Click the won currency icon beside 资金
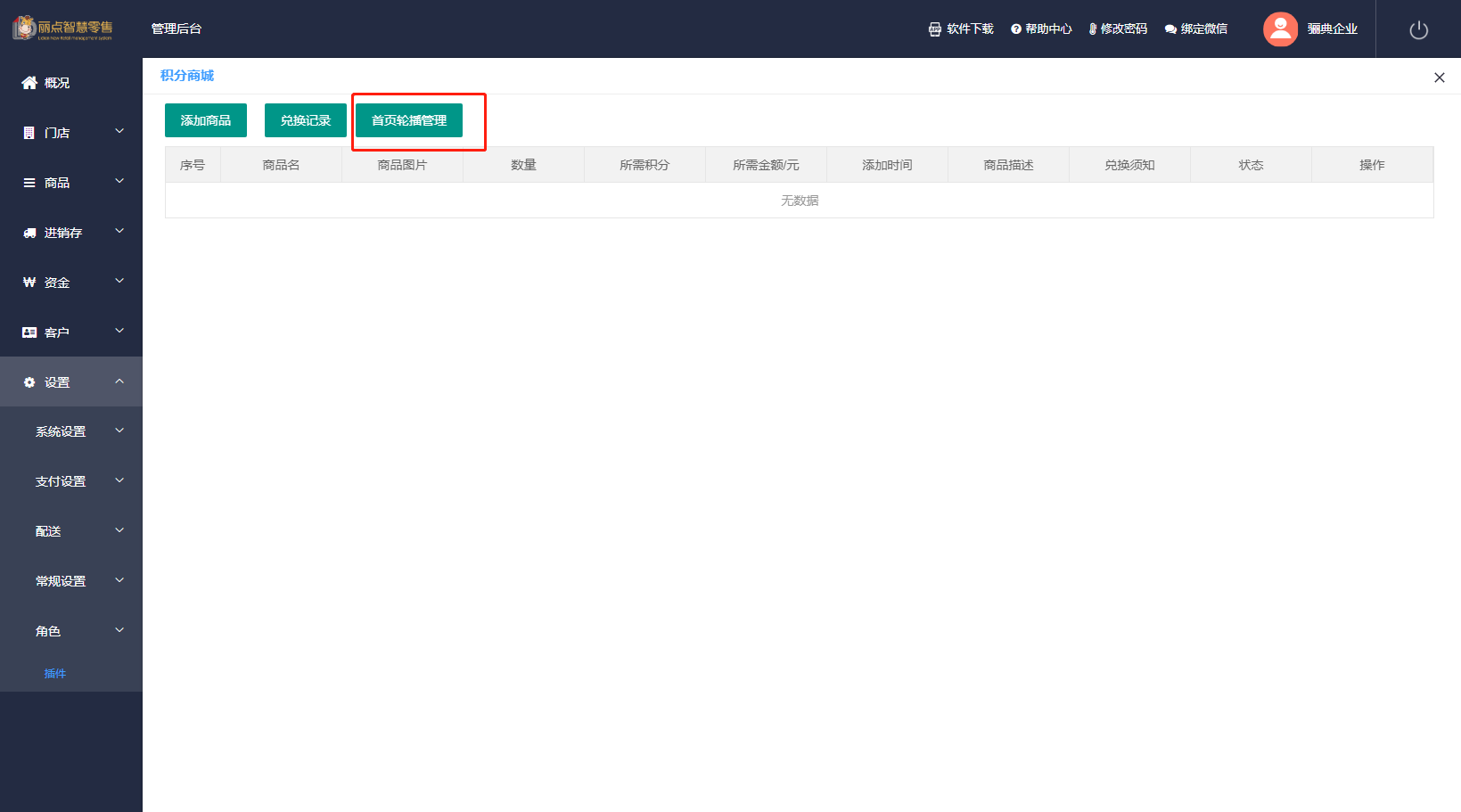Screen dimensions: 1461x812 [x=29, y=283]
